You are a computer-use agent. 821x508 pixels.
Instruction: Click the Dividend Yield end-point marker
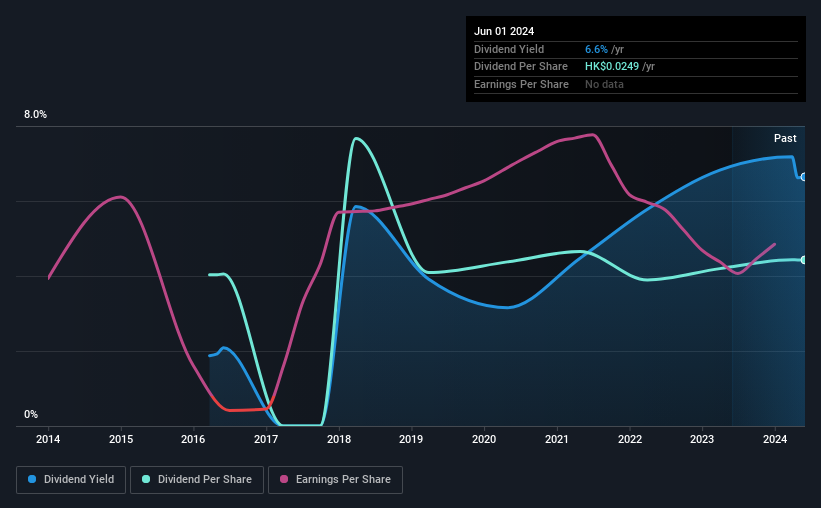804,177
